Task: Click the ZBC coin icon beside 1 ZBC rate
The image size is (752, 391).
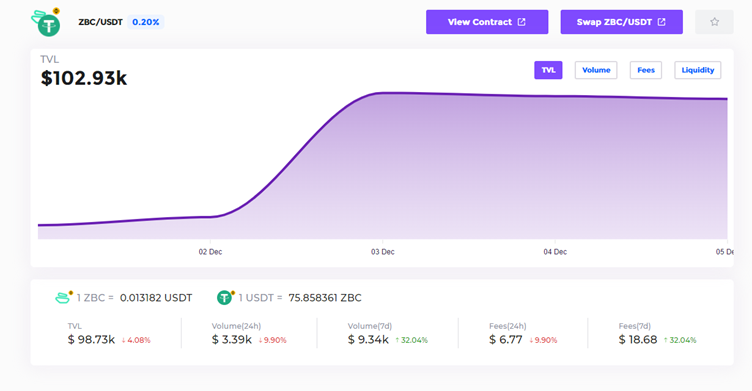Action: click(64, 297)
